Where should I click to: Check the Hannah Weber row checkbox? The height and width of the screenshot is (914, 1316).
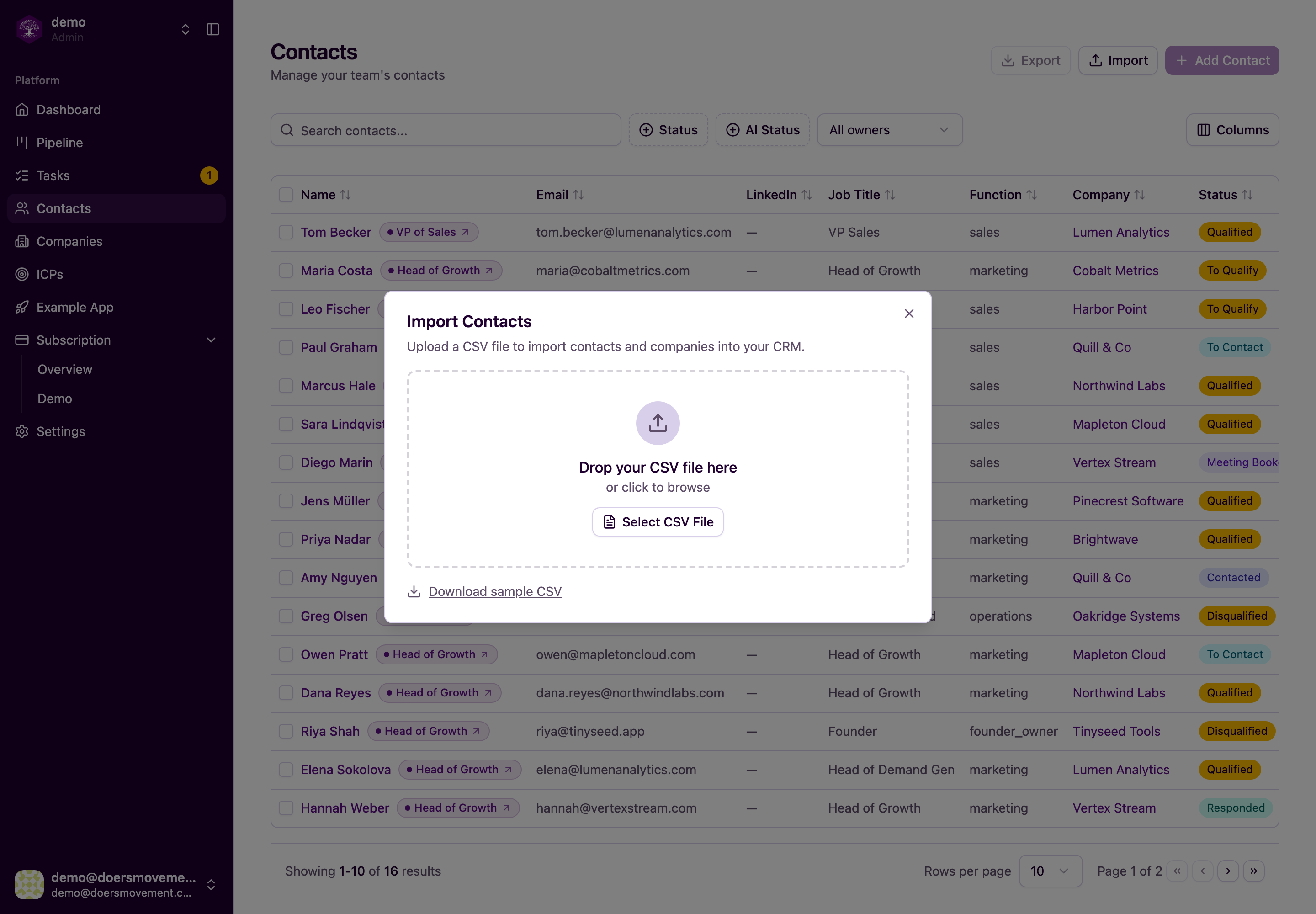point(286,808)
